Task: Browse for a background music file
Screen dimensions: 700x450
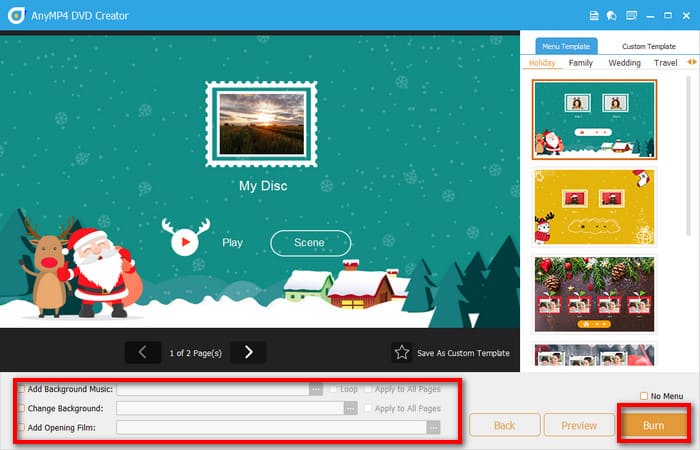Action: coord(316,389)
